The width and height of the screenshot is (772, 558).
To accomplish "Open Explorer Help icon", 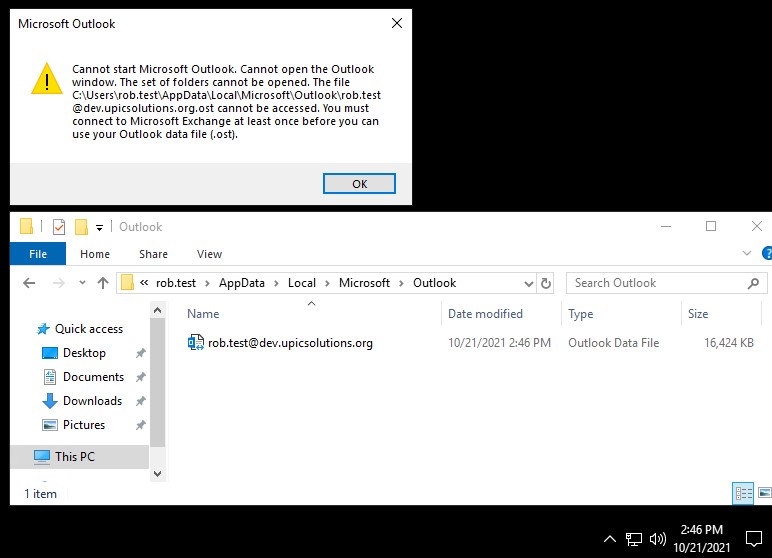I will pos(767,253).
